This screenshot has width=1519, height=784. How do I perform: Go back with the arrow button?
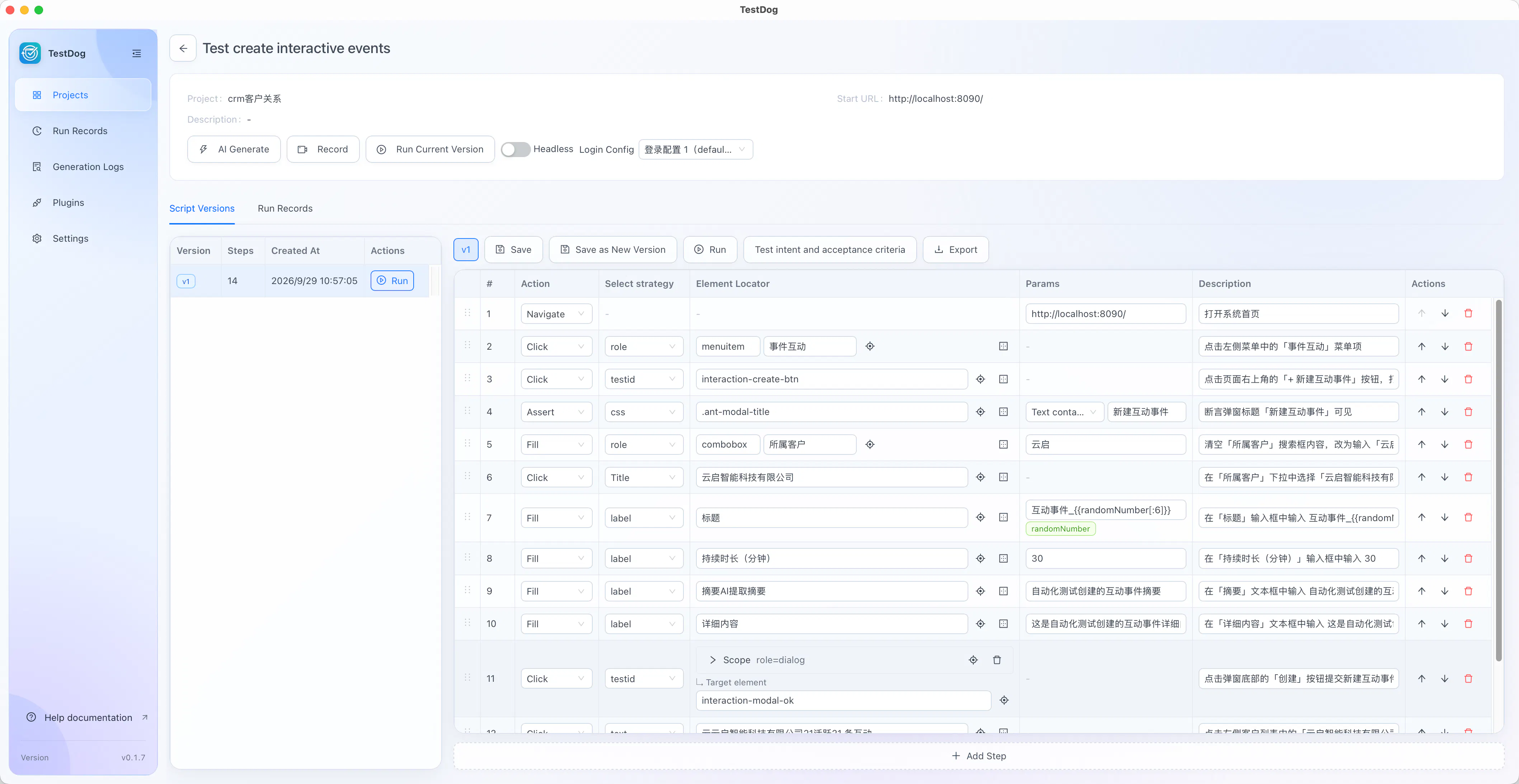183,48
